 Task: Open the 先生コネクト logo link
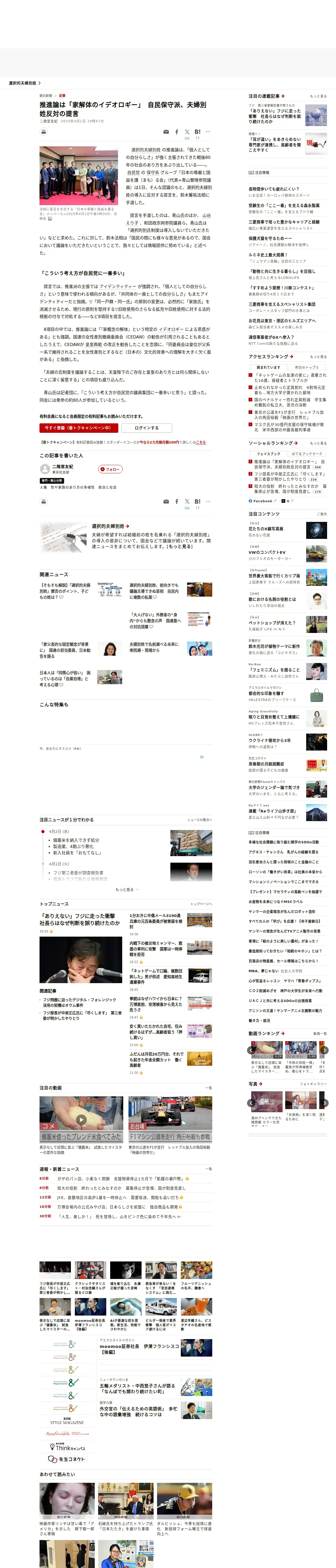[66, 1460]
